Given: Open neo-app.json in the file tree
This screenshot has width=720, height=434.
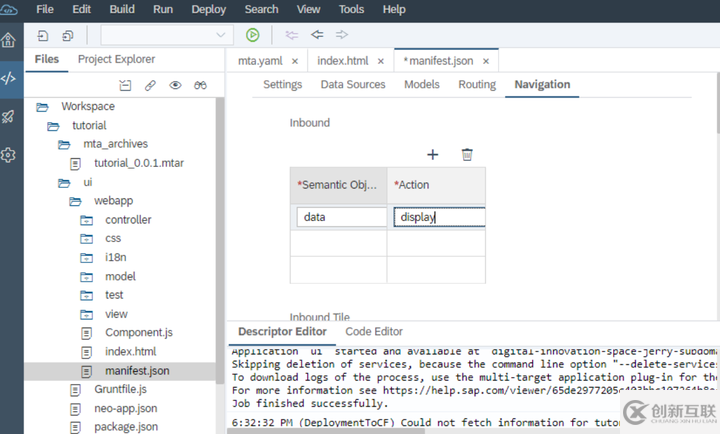Looking at the screenshot, I should [126, 409].
